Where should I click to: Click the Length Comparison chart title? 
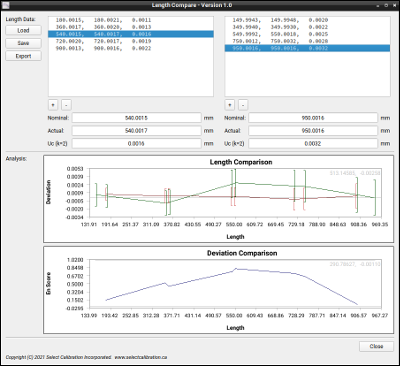pyautogui.click(x=241, y=162)
